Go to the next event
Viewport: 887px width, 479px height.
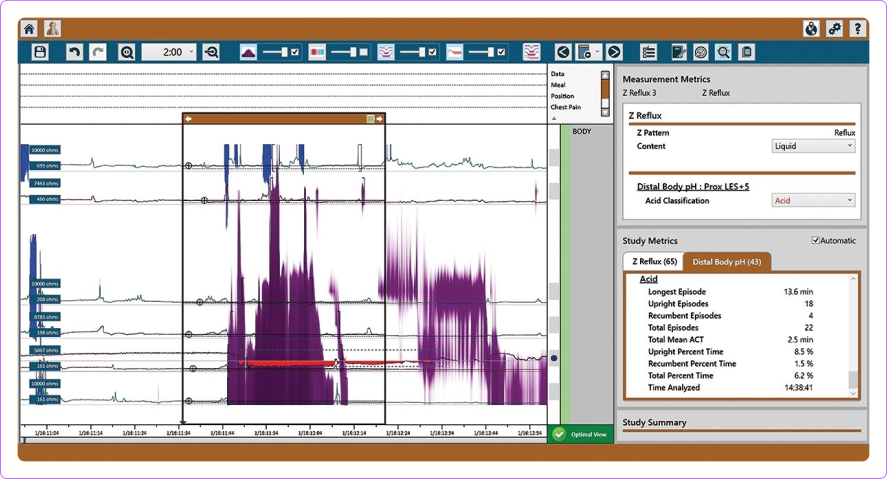(x=614, y=52)
